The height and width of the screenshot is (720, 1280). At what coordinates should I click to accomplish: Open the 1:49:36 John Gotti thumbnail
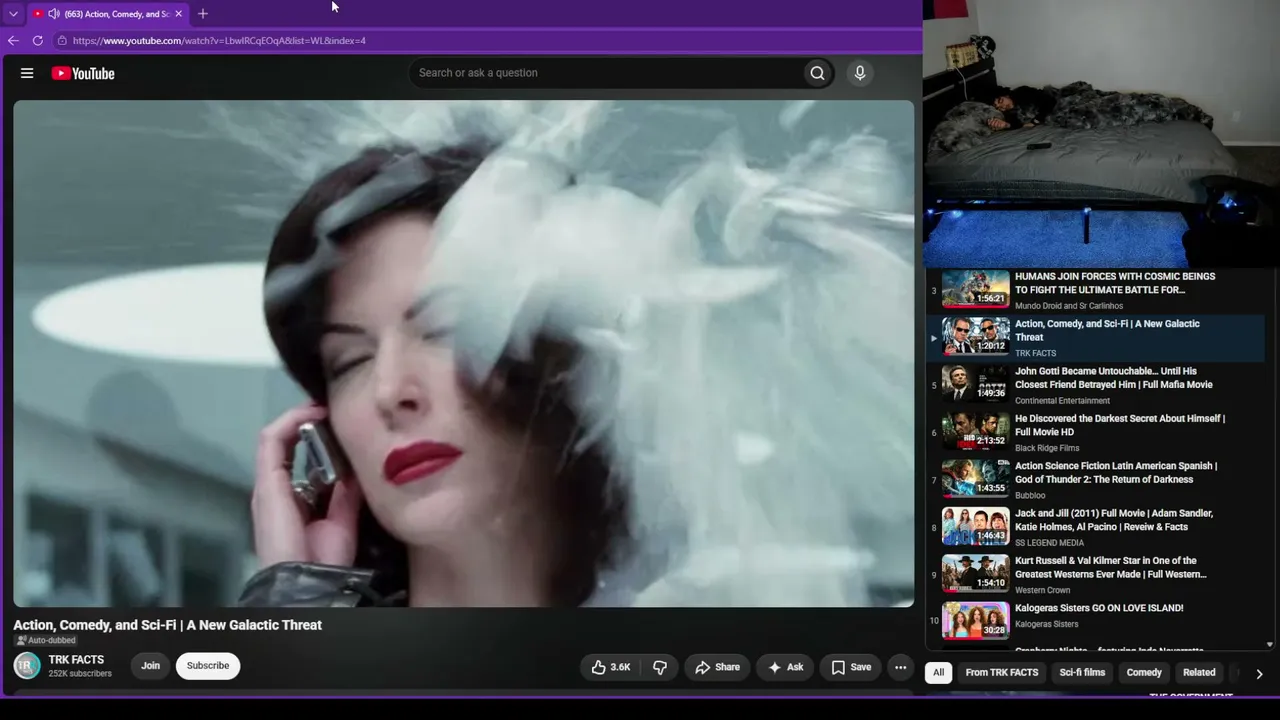(x=976, y=384)
